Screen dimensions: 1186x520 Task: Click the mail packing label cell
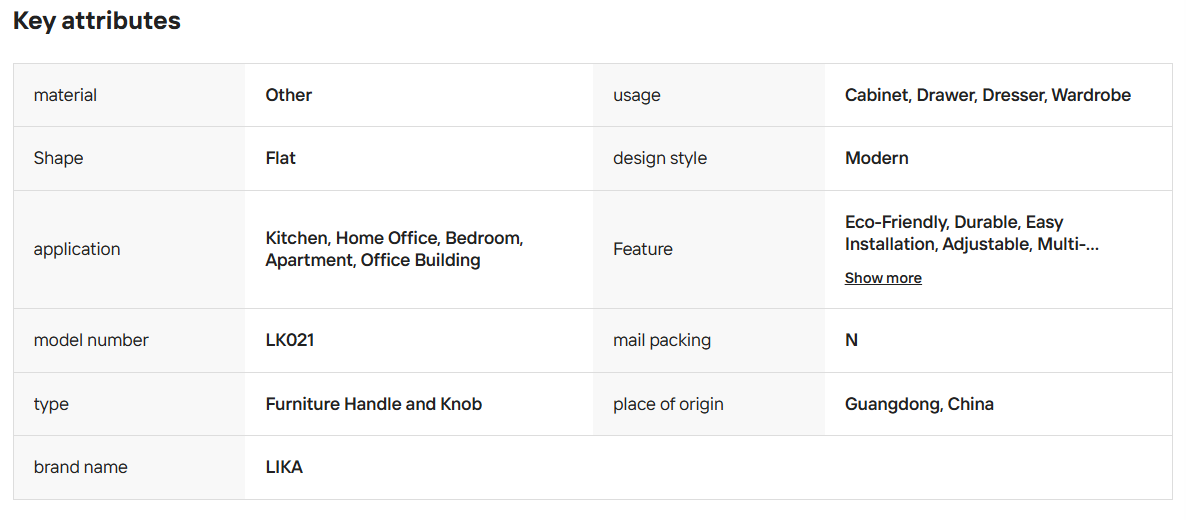click(709, 341)
